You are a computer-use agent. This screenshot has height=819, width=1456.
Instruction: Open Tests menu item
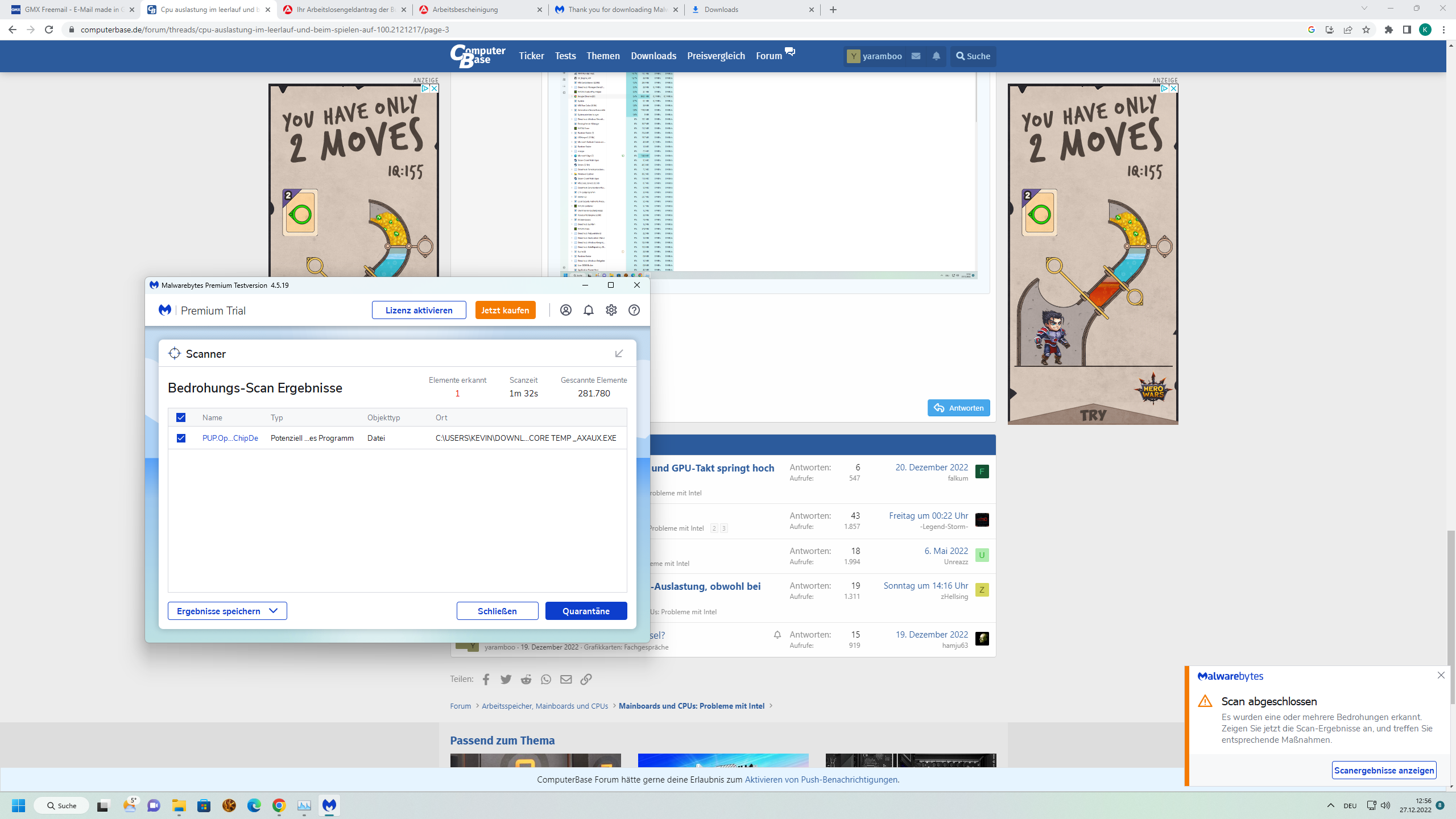[565, 56]
